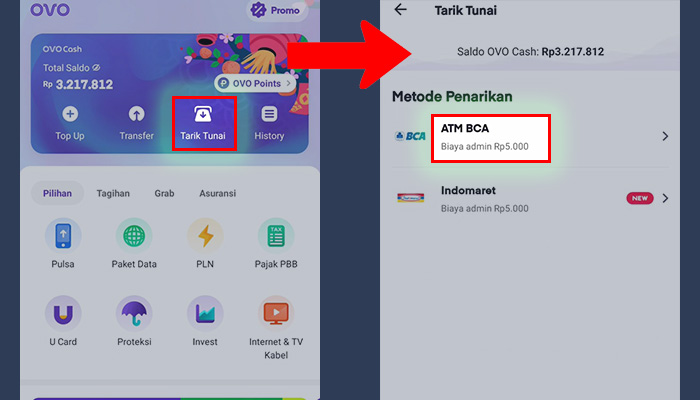Switch to the Tagihan tab
This screenshot has width=700, height=400.
(113, 193)
